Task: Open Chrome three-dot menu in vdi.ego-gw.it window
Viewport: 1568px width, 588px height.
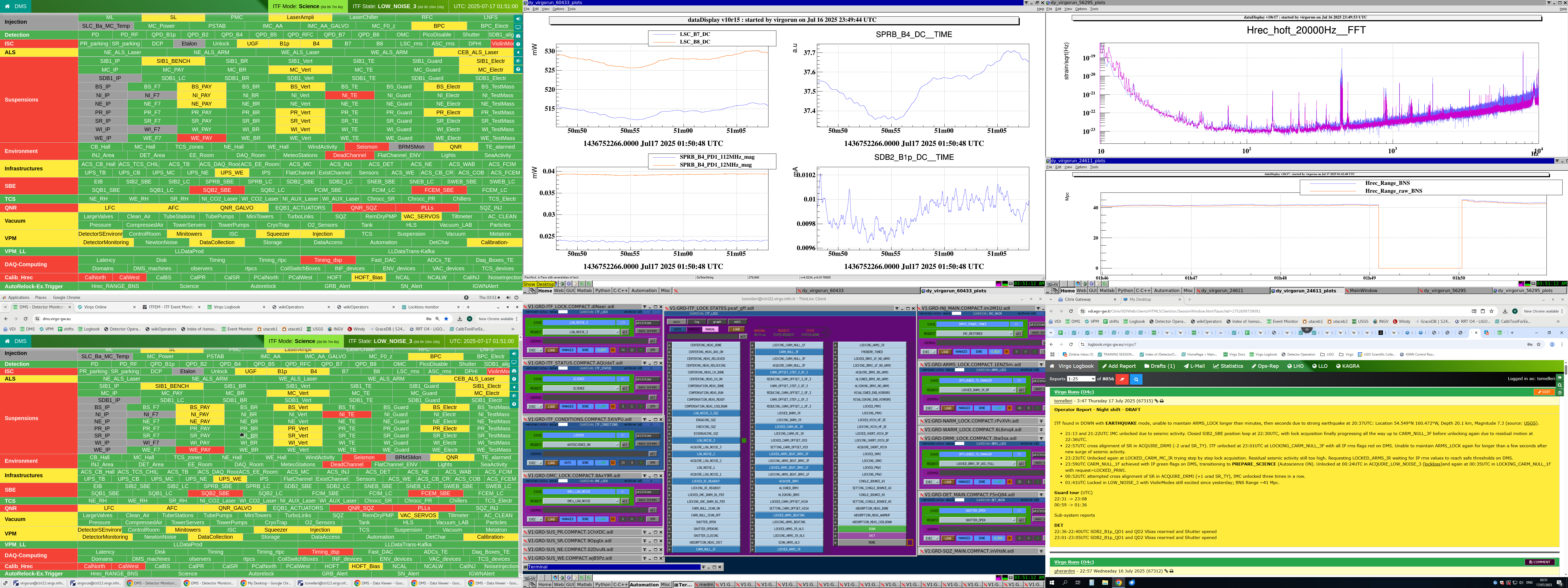Action: point(1562,311)
